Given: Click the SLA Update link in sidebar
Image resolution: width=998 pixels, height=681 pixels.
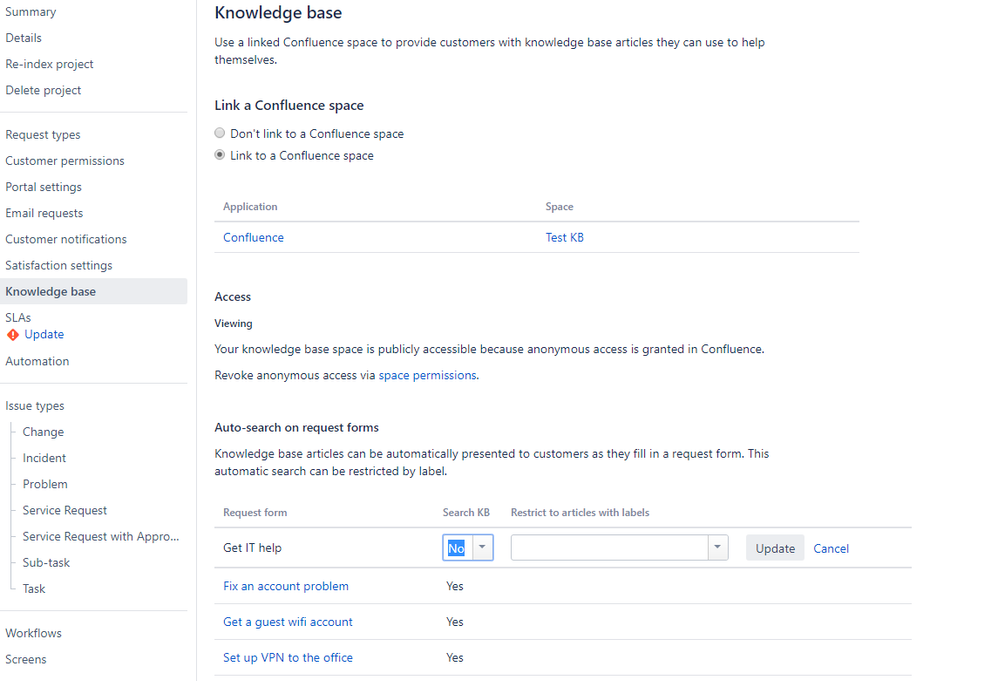Looking at the screenshot, I should [x=44, y=335].
